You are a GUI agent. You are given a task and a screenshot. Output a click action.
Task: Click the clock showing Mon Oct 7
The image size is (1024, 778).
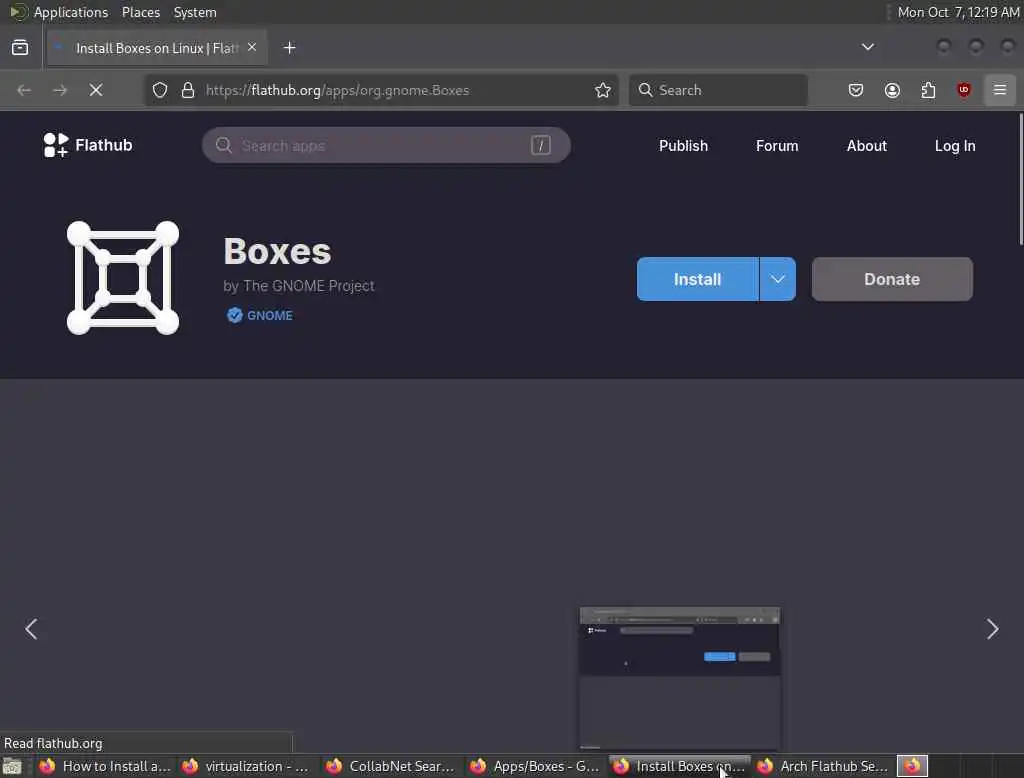pos(958,12)
